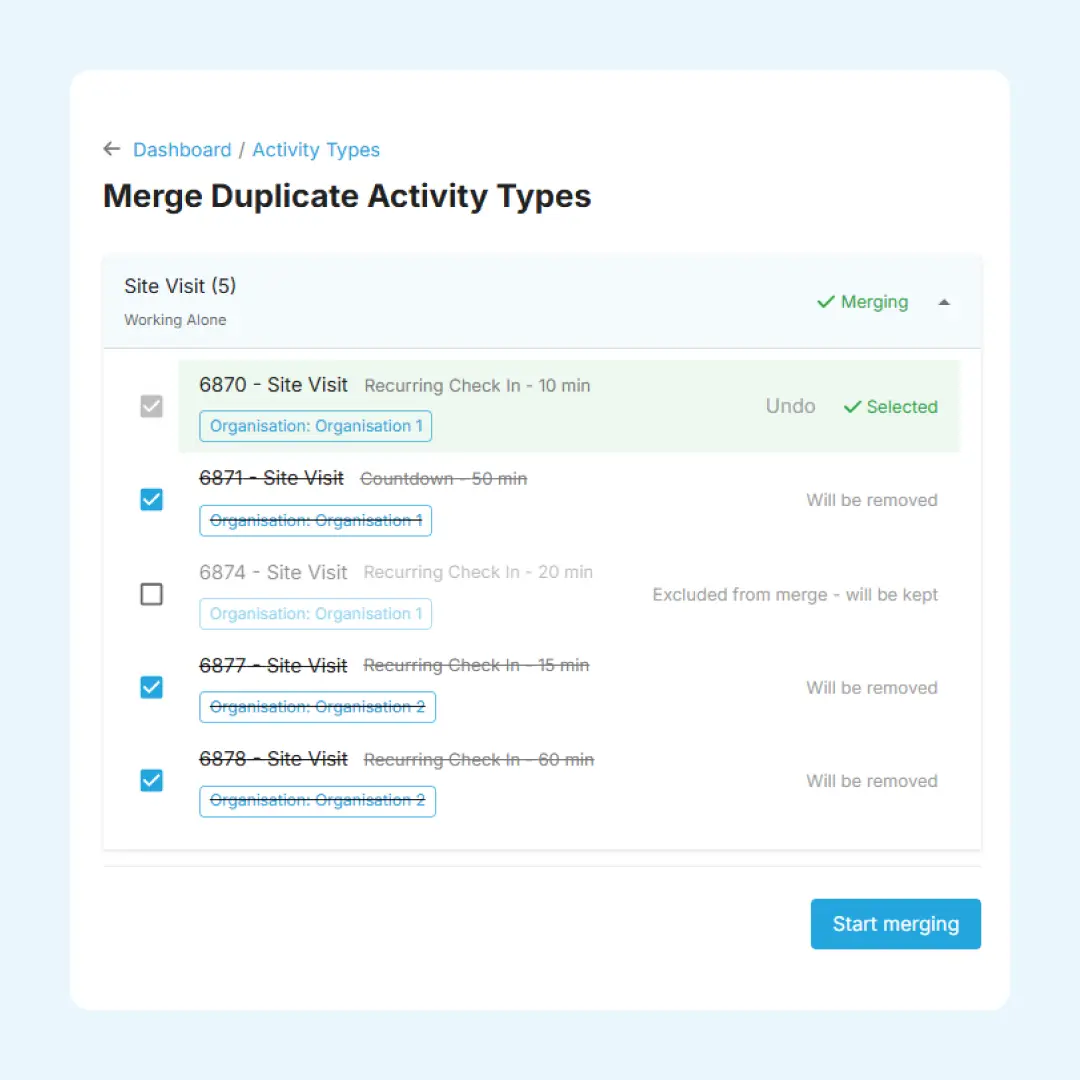The height and width of the screenshot is (1080, 1080).
Task: Click the back arrow icon
Action: [x=112, y=149]
